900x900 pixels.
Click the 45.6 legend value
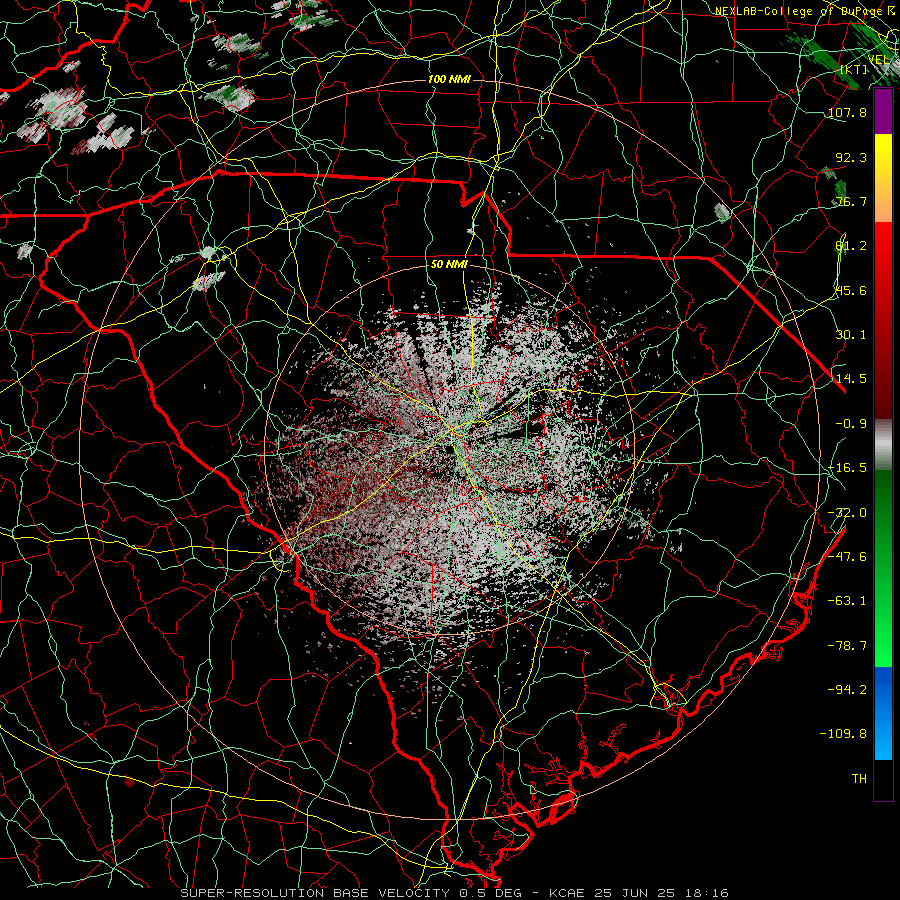pos(851,290)
